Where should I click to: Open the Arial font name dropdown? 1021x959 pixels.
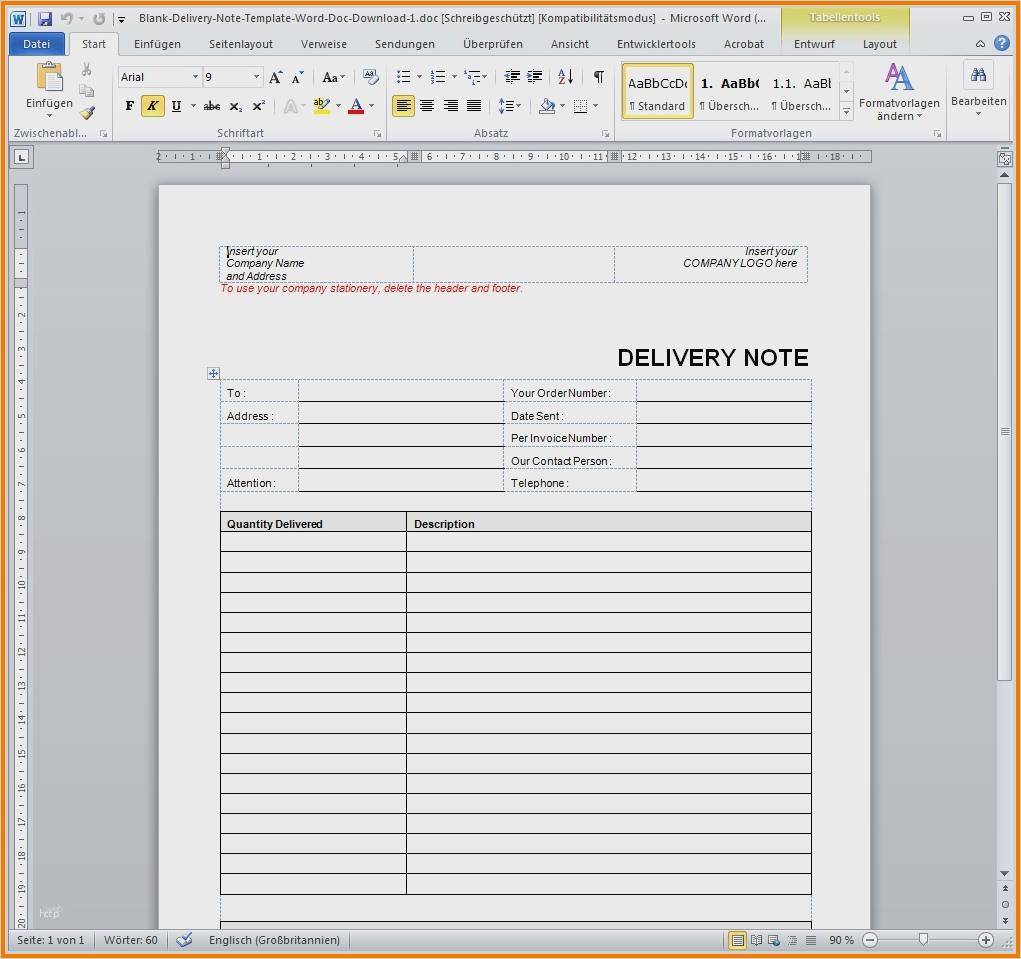tap(194, 77)
